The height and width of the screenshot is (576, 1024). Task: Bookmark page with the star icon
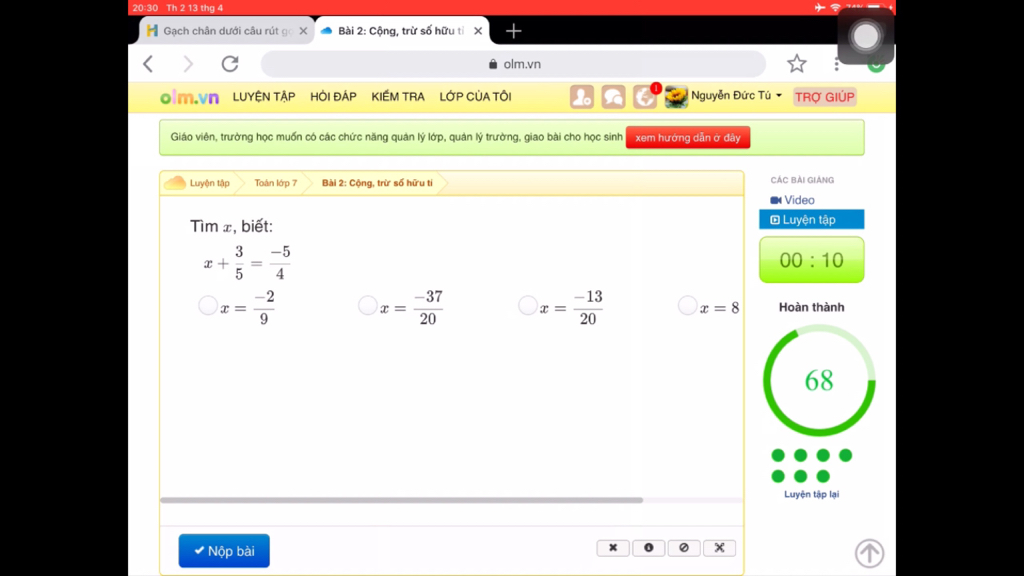pyautogui.click(x=796, y=64)
